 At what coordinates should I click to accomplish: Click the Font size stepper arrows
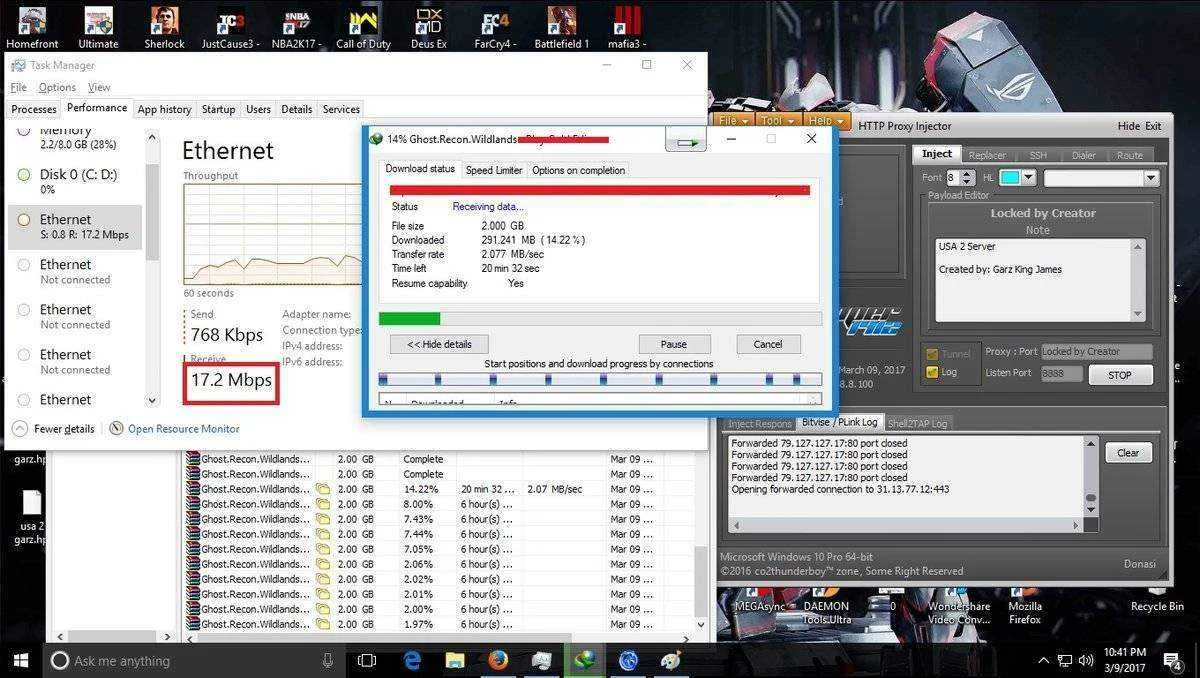click(x=969, y=178)
